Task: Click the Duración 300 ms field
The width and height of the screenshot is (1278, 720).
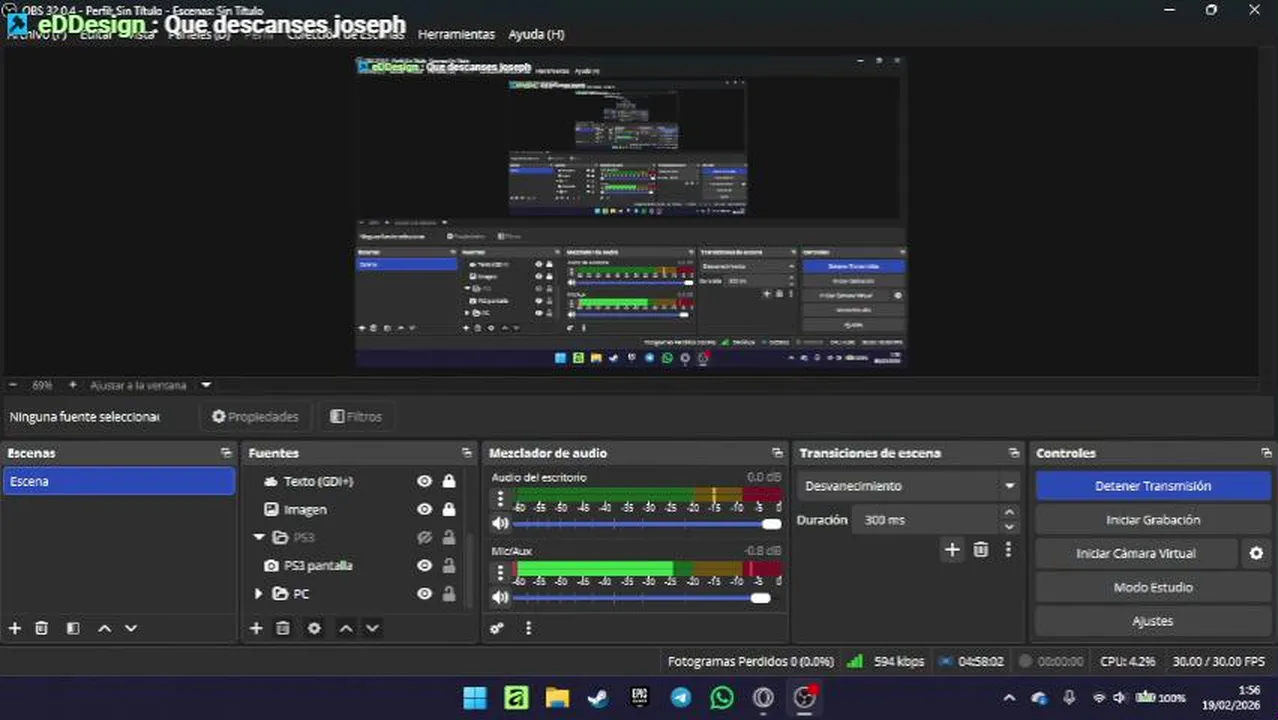Action: click(925, 520)
